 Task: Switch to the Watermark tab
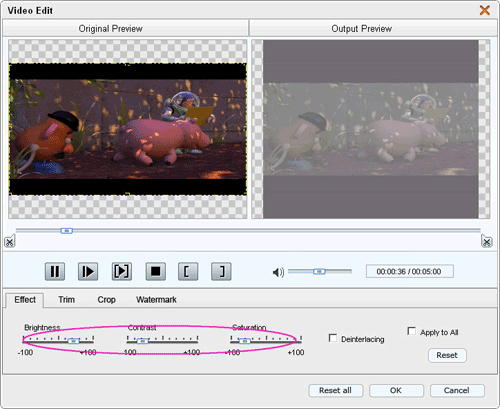[156, 300]
